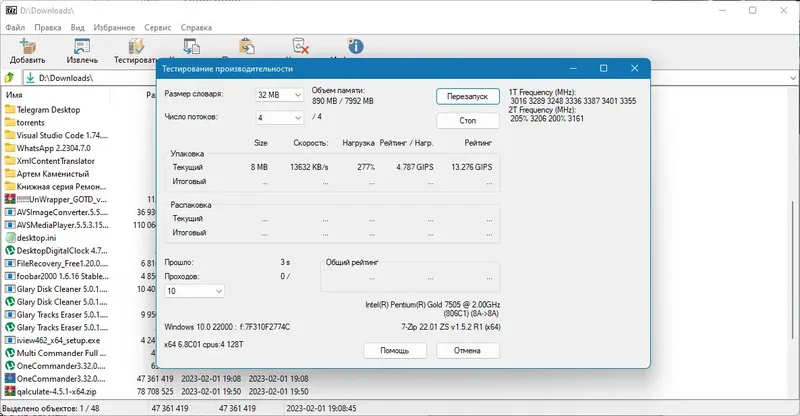Image resolution: width=800 pixels, height=416 pixels.
Task: Open the Избранное menu
Action: tap(114, 28)
